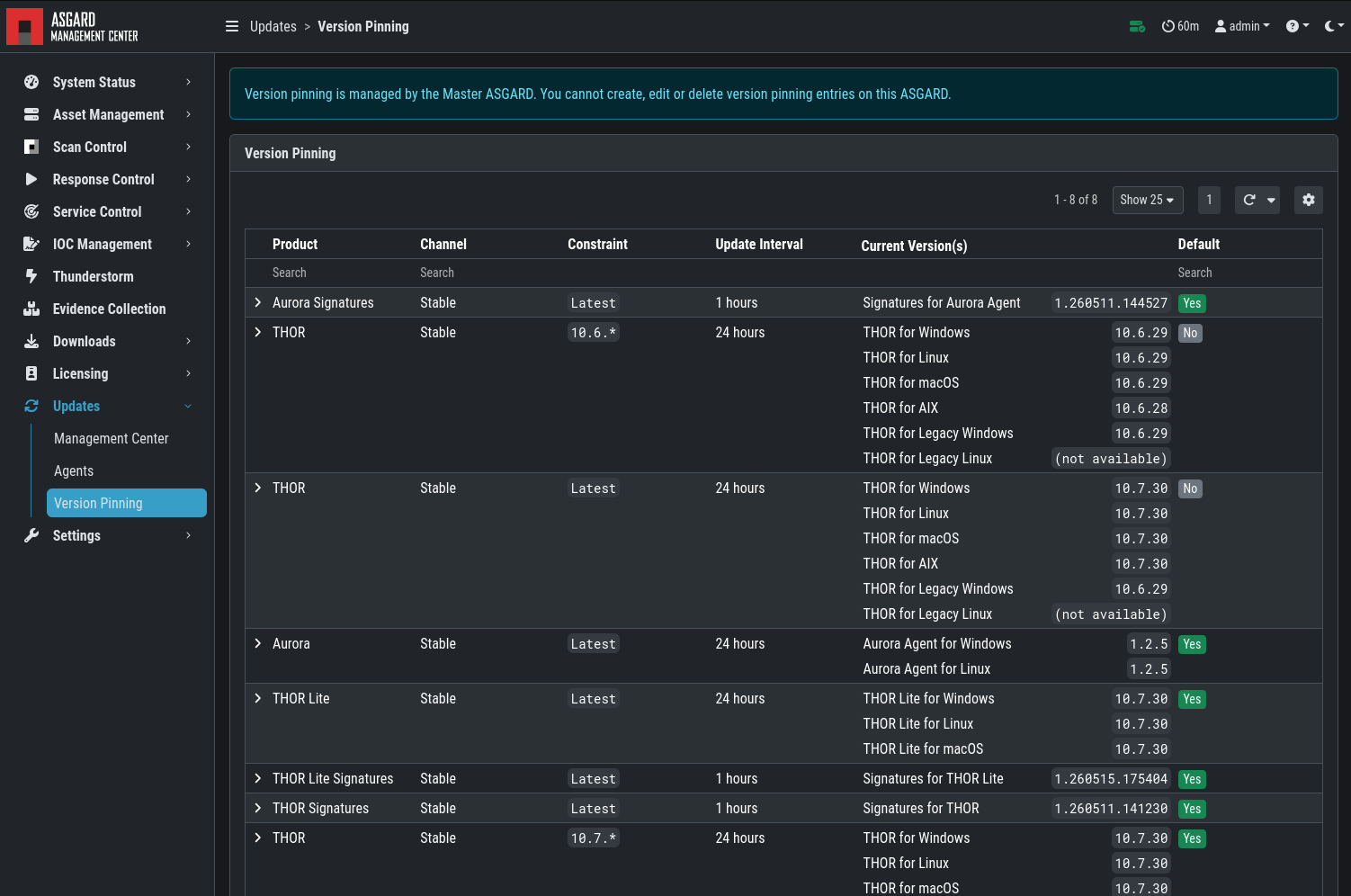
Task: Click the 10.6.* constraint value
Action: pos(594,333)
